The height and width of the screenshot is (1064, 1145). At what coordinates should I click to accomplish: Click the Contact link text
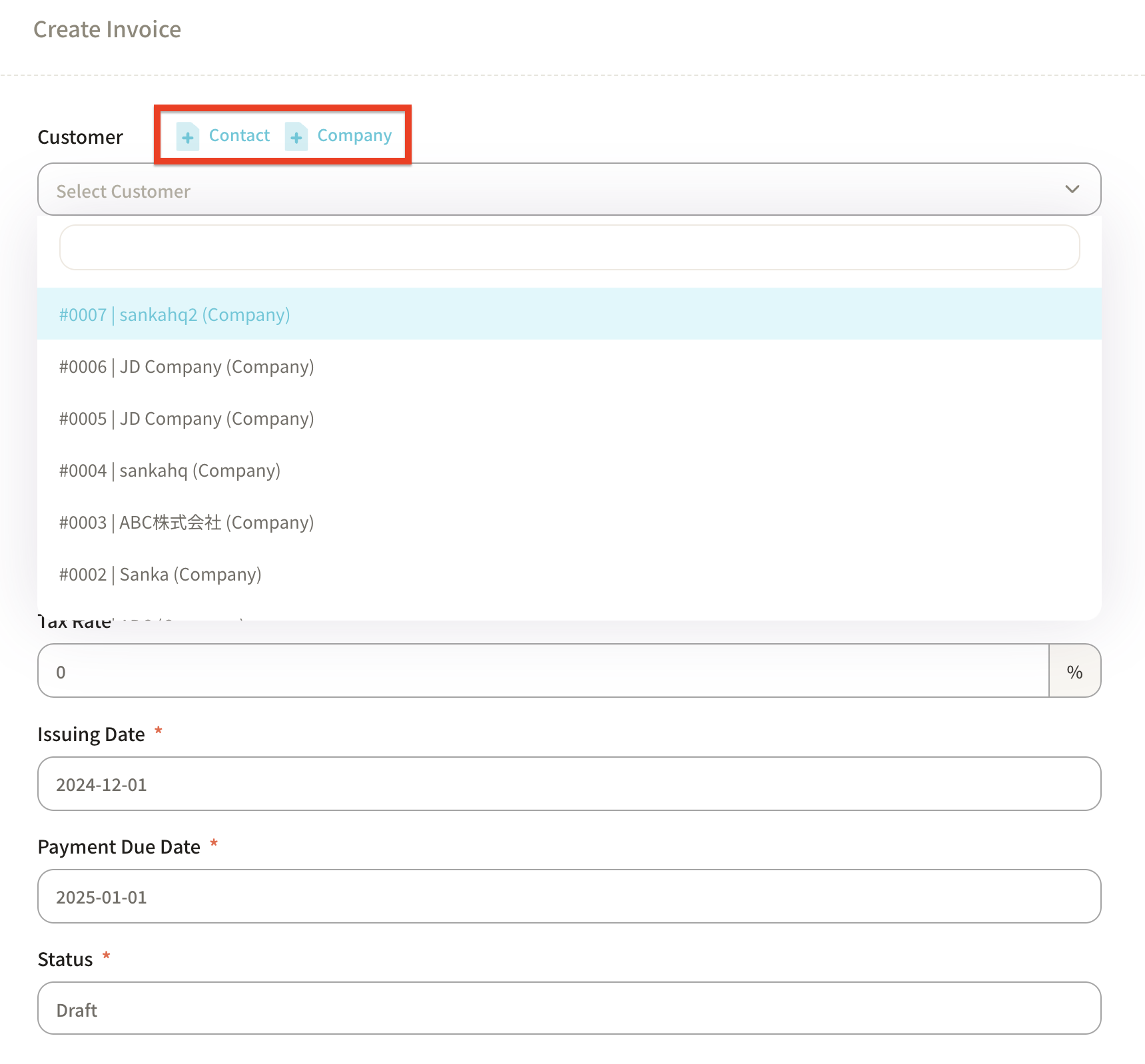239,136
